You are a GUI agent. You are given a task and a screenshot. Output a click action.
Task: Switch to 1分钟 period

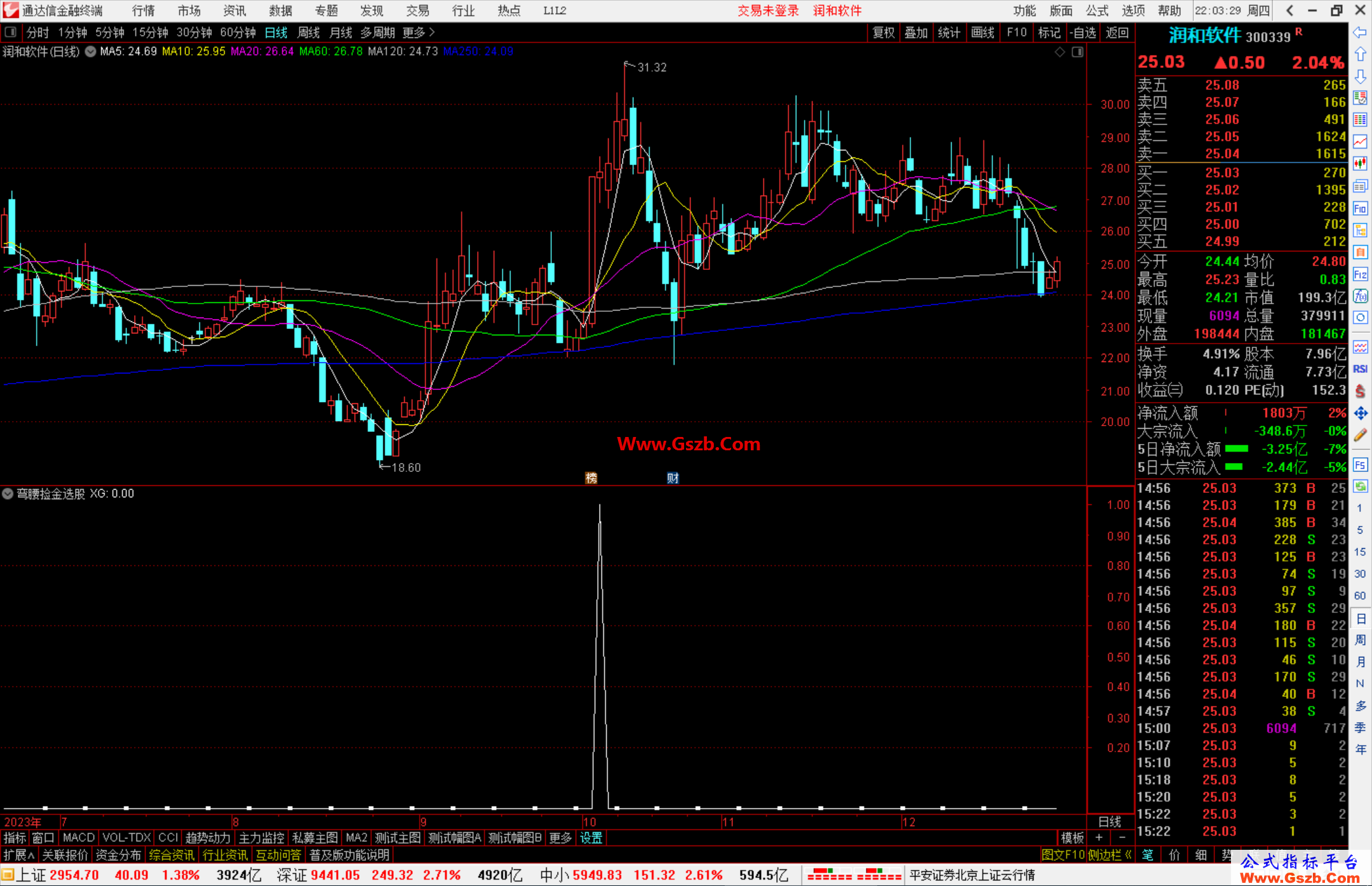72,32
